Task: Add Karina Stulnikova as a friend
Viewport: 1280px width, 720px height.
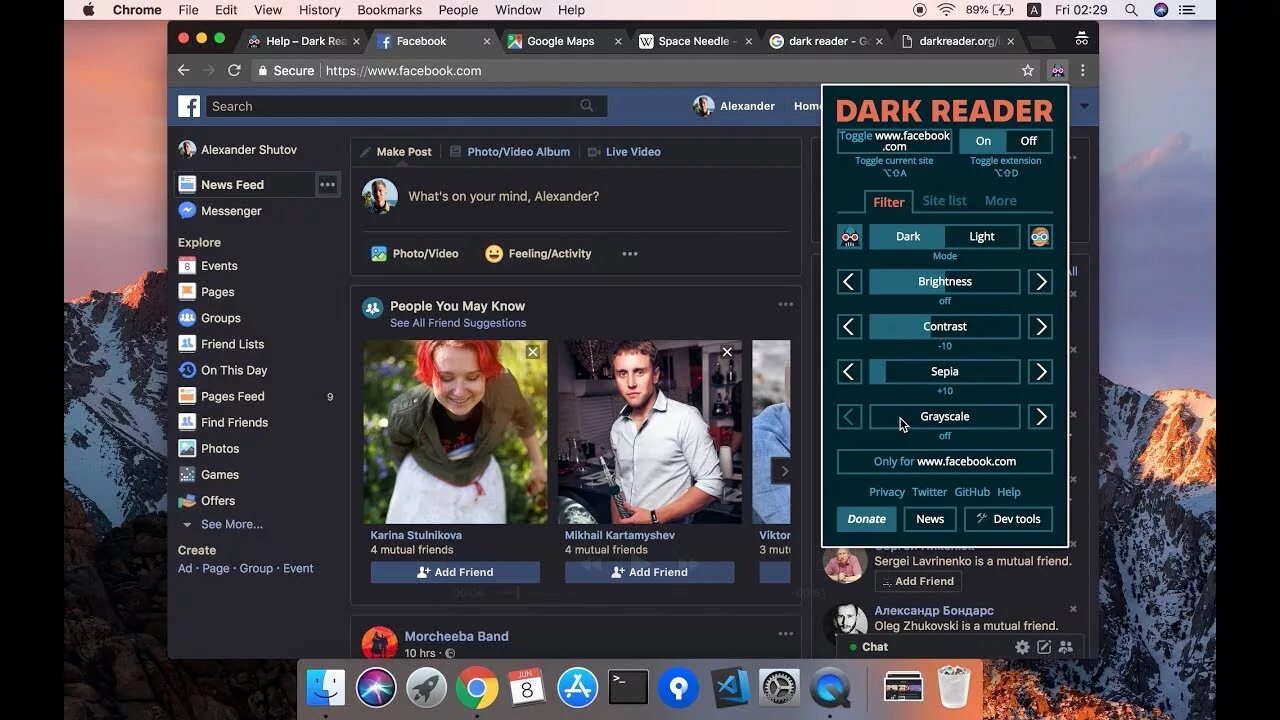Action: (x=455, y=572)
